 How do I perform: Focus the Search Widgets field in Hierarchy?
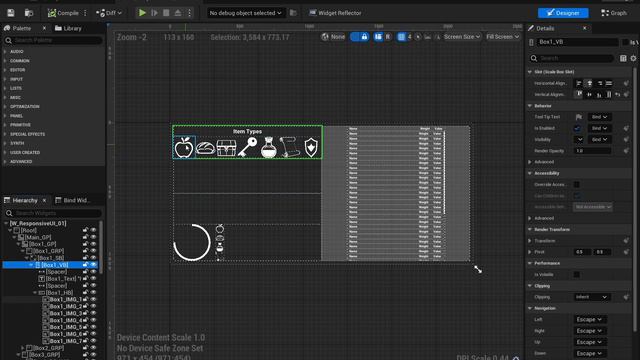click(53, 213)
